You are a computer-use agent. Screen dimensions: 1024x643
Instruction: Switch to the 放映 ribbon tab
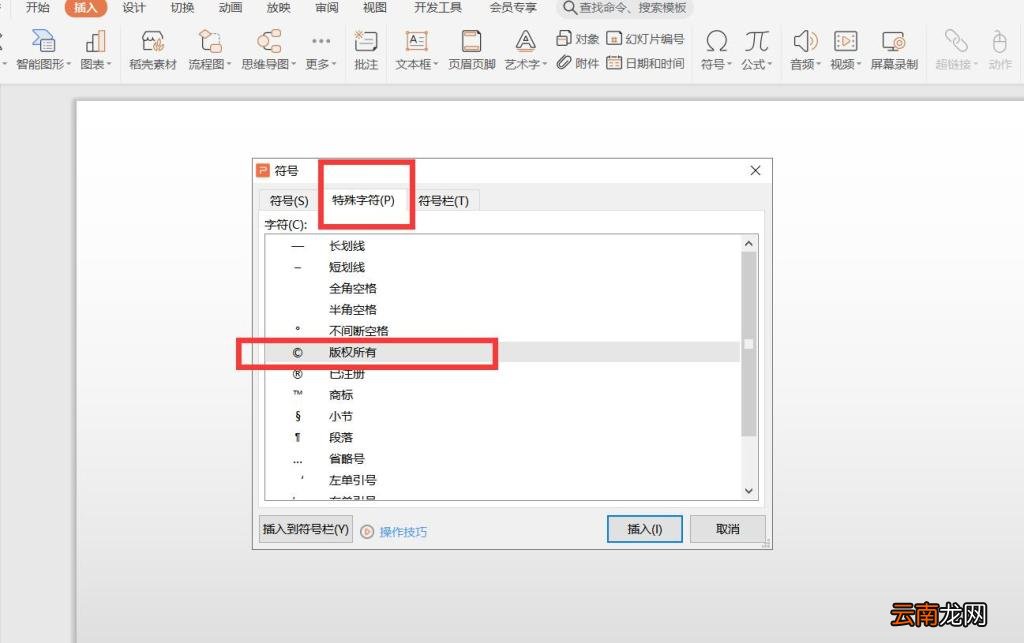pyautogui.click(x=278, y=8)
